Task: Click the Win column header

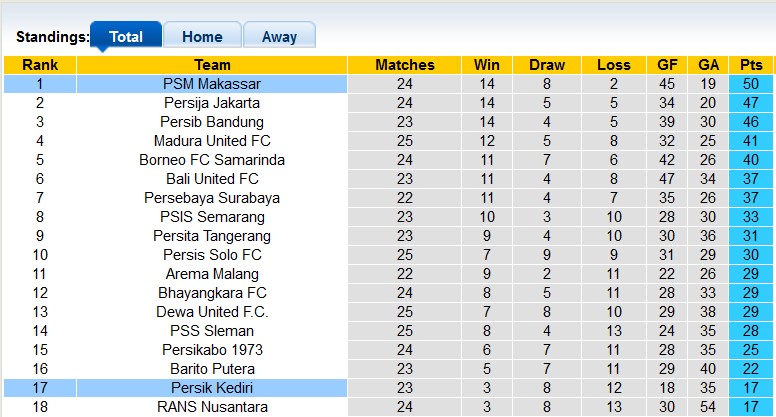Action: (x=487, y=65)
